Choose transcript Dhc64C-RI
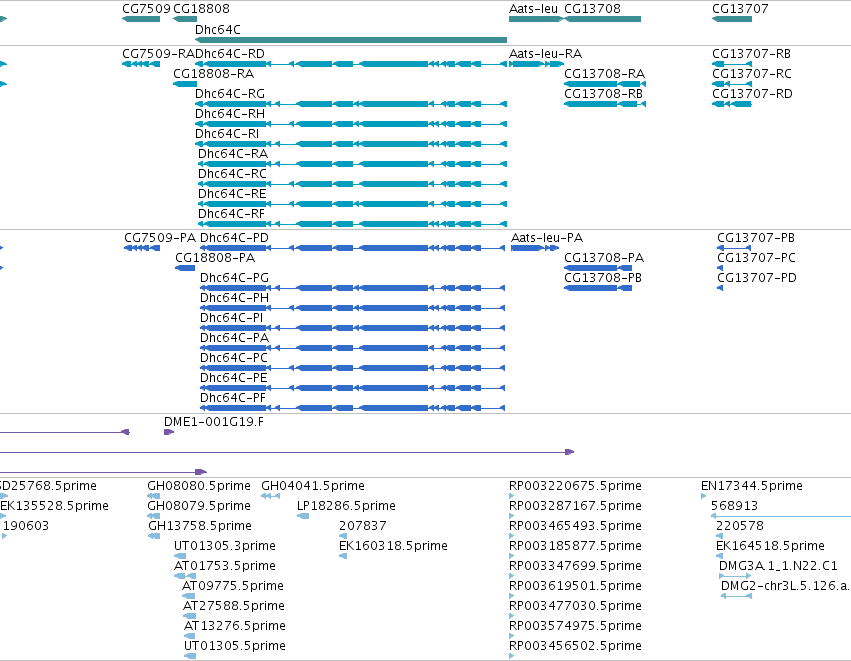Screen dimensions: 851x661 click(x=227, y=134)
